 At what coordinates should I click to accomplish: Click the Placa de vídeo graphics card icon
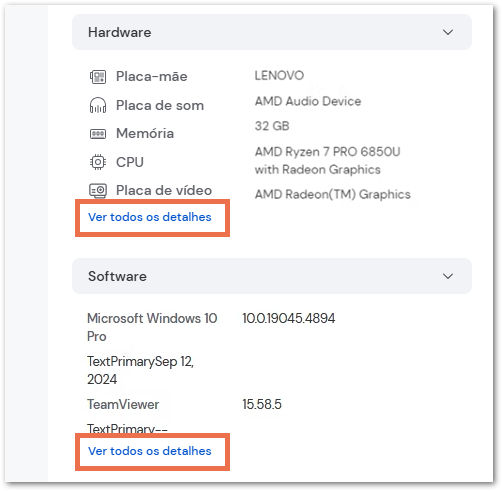[x=98, y=191]
